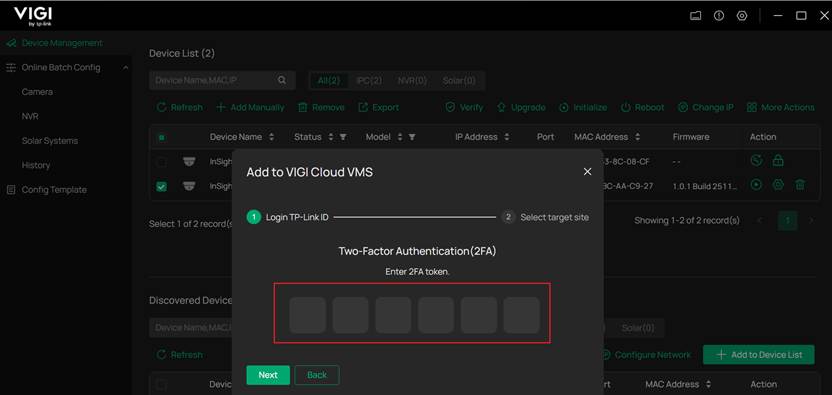Click Change IP in the toolbar
This screenshot has width=832, height=395.
point(706,107)
